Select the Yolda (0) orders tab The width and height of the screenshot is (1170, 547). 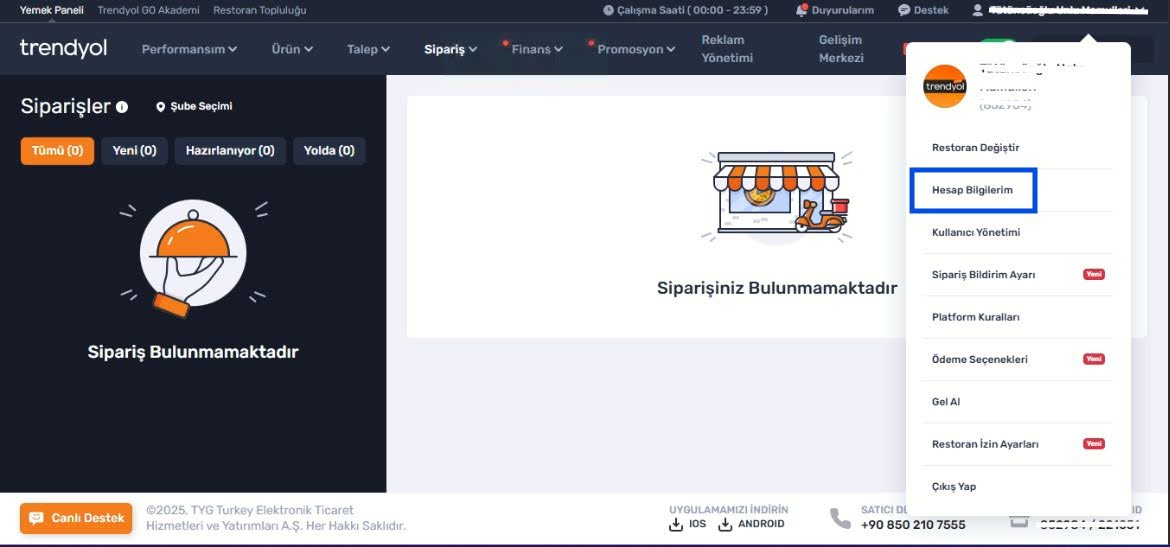pos(329,151)
